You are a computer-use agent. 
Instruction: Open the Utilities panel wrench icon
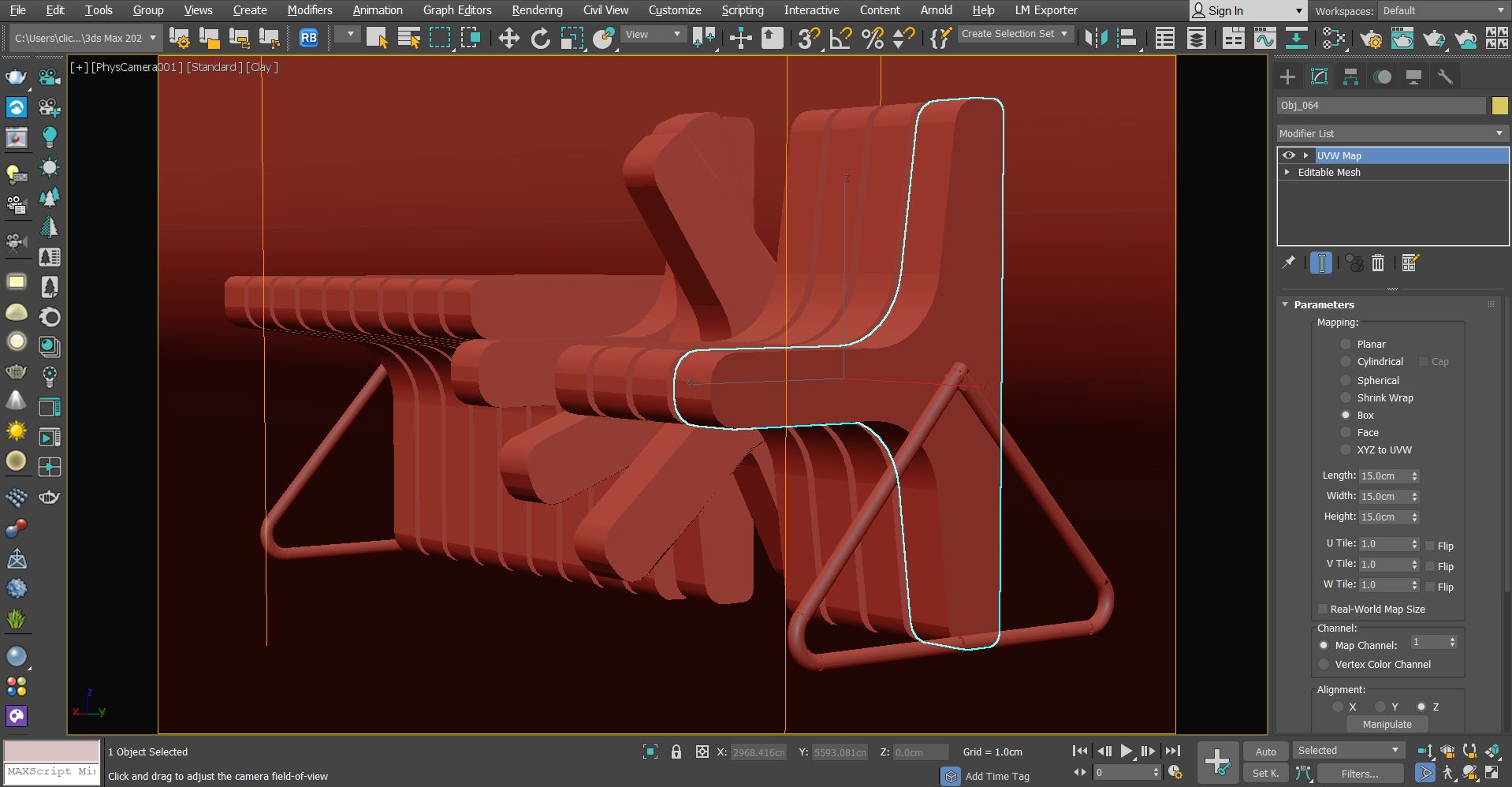point(1445,76)
